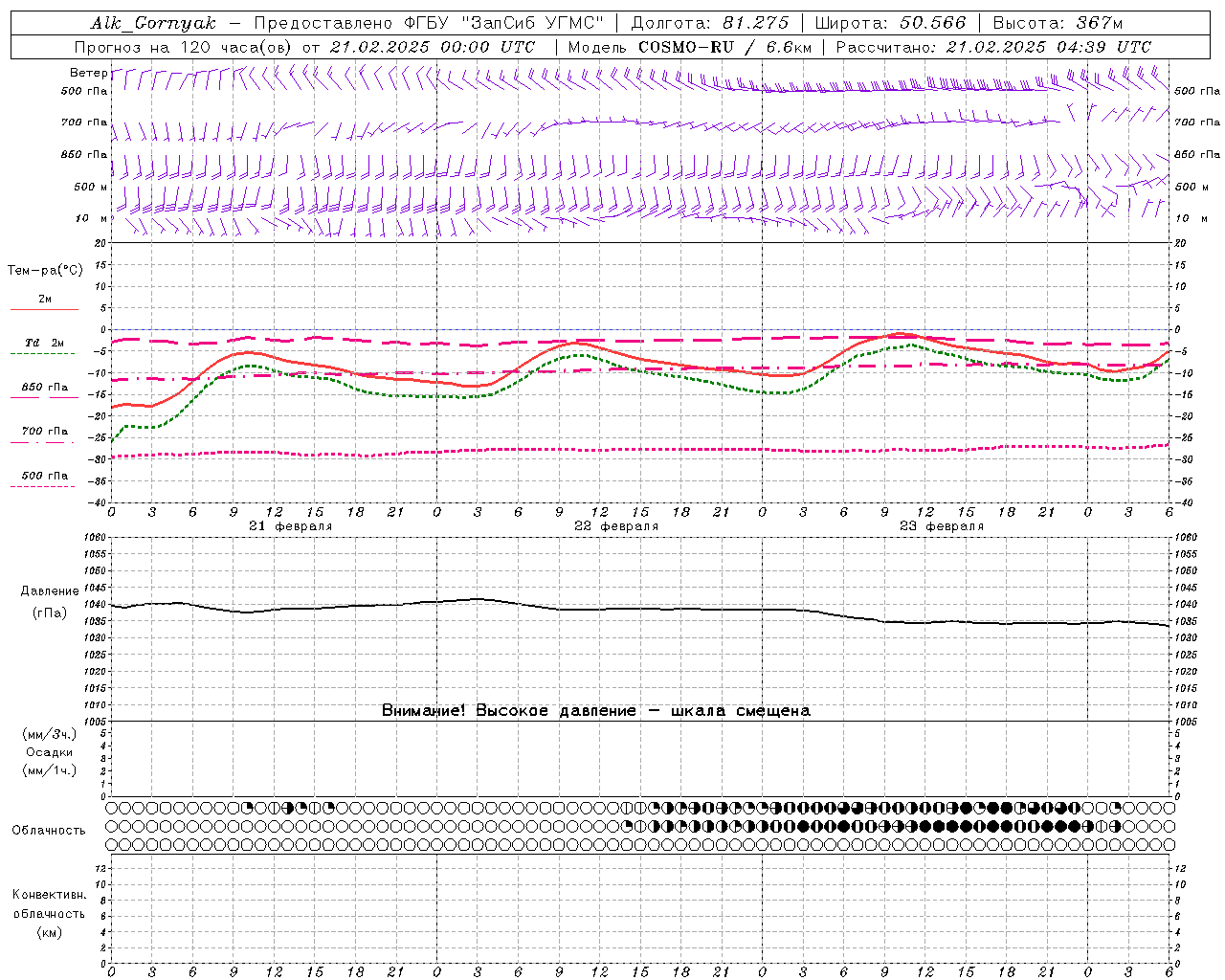The width and height of the screenshot is (1225, 980).
Task: Click the 'Тем-ра(°C)' temperature panel label
Action: click(45, 271)
